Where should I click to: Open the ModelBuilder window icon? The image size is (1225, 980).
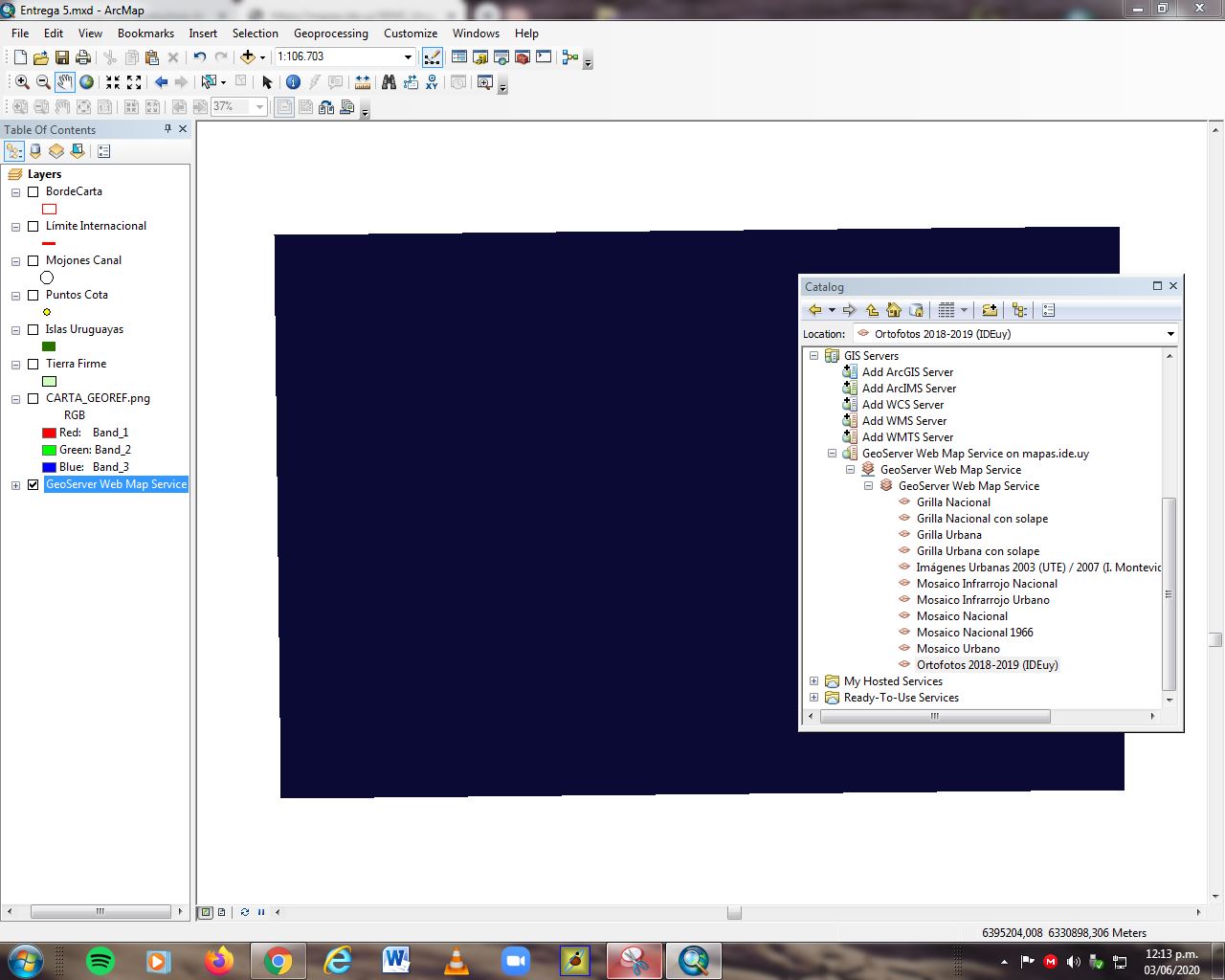[570, 57]
